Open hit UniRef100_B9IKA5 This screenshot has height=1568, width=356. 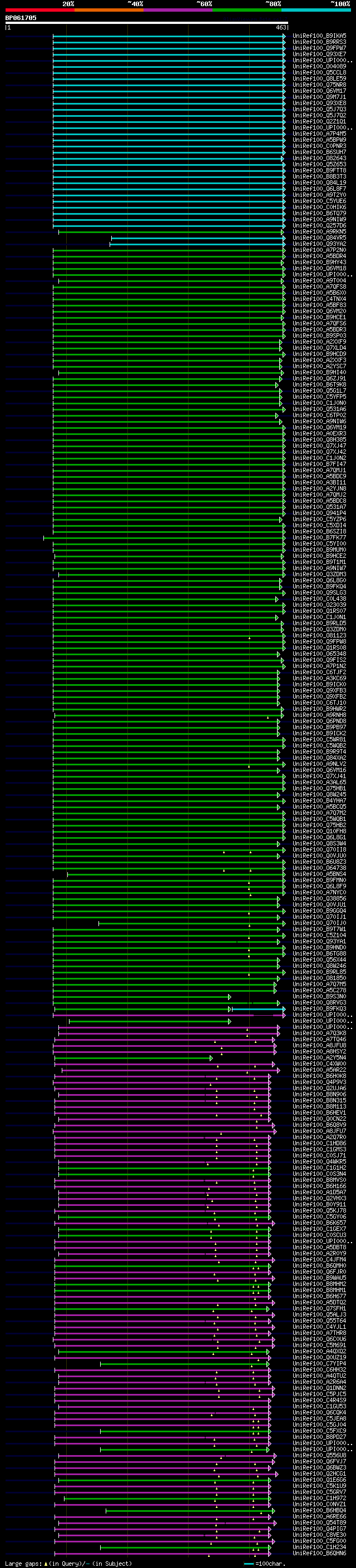(x=319, y=36)
